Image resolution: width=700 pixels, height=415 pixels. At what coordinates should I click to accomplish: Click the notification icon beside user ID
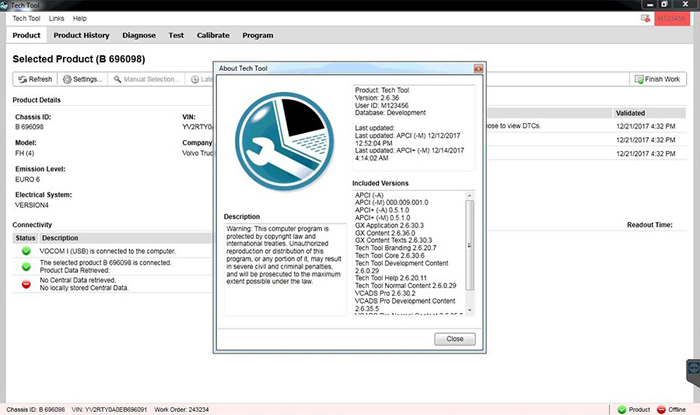click(x=645, y=18)
